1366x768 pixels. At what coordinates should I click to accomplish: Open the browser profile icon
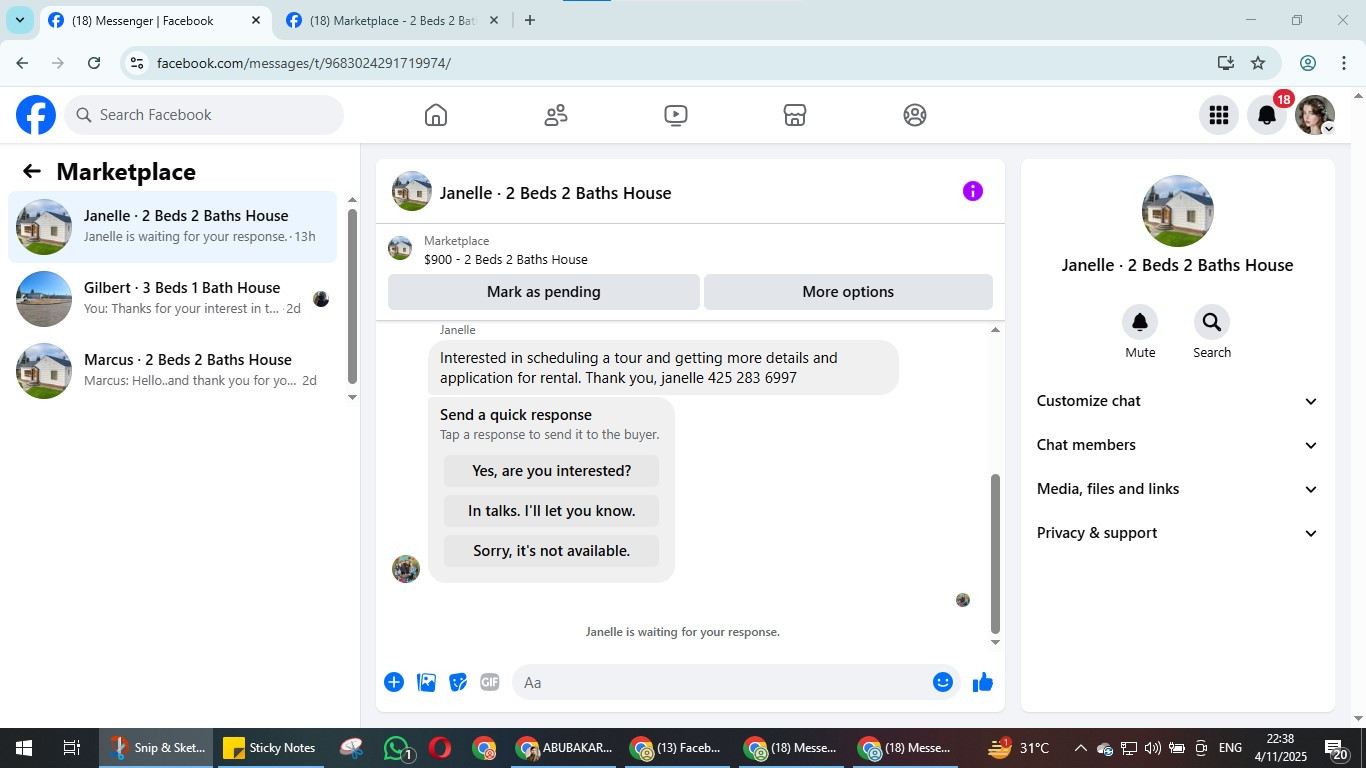[1308, 63]
